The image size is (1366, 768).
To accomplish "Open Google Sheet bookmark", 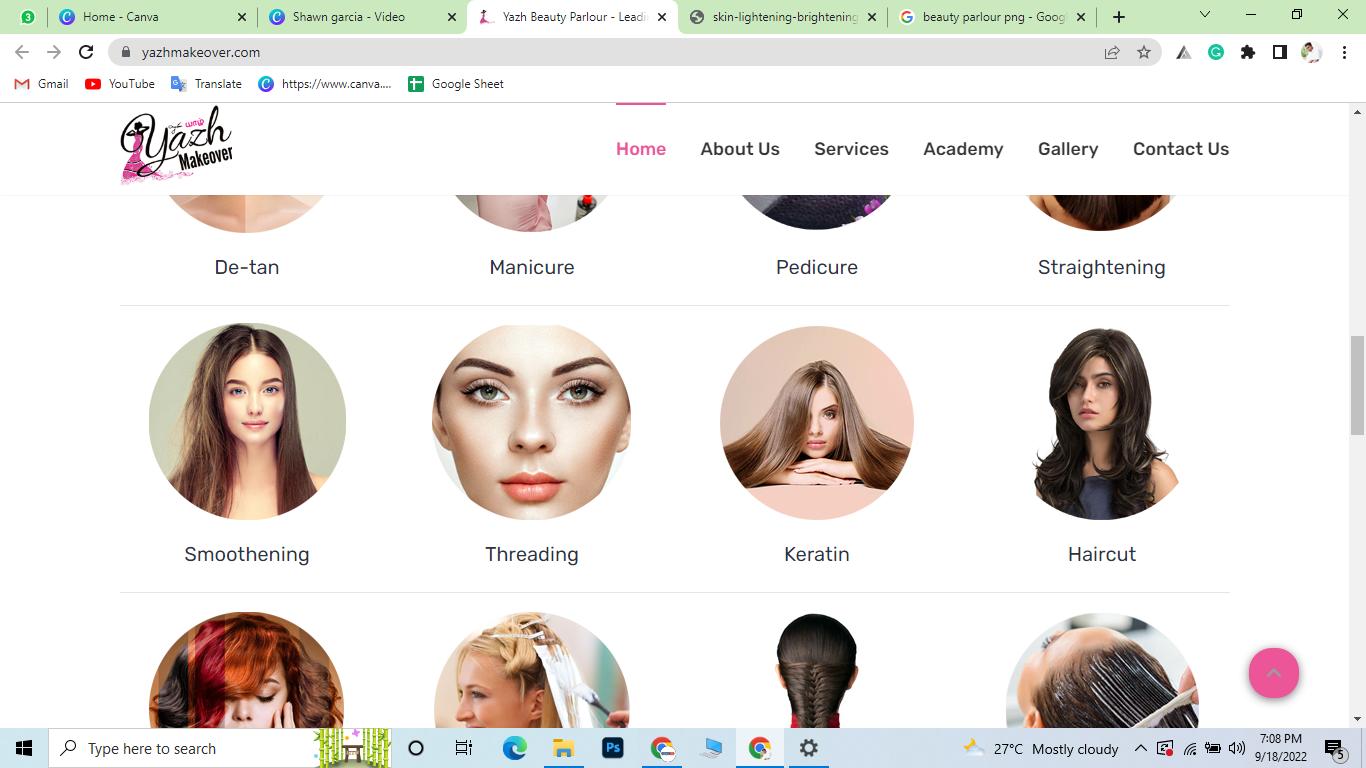I will pos(456,84).
